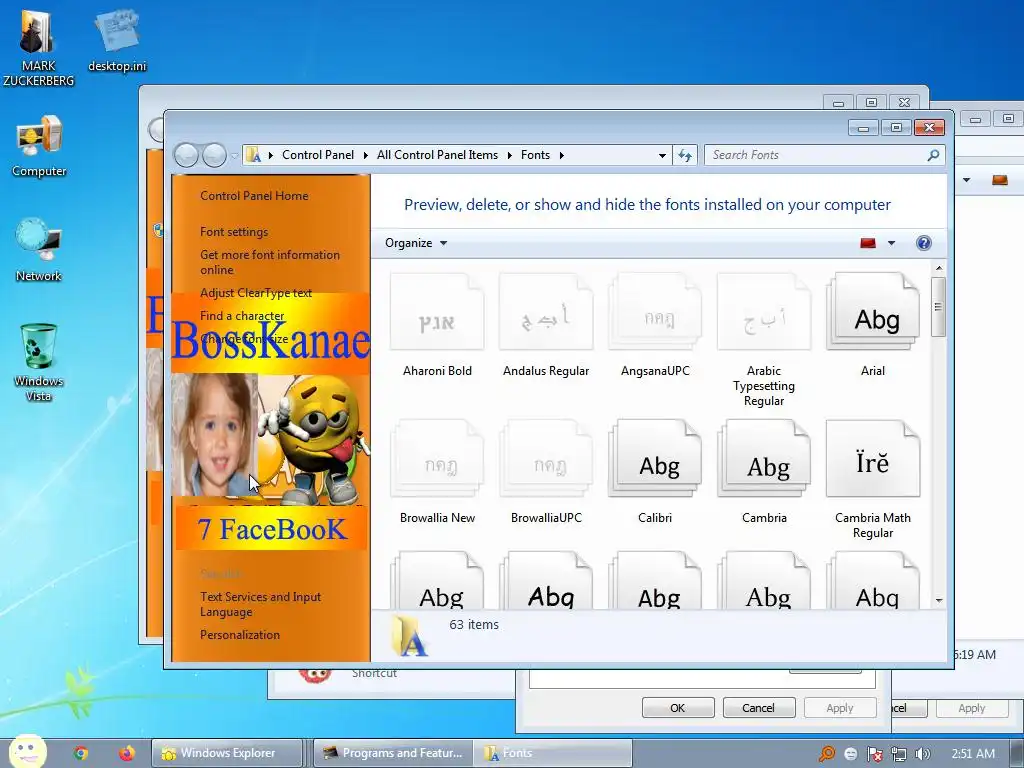Switch to Programs and Features taskbar item
Image resolution: width=1024 pixels, height=768 pixels.
(392, 753)
